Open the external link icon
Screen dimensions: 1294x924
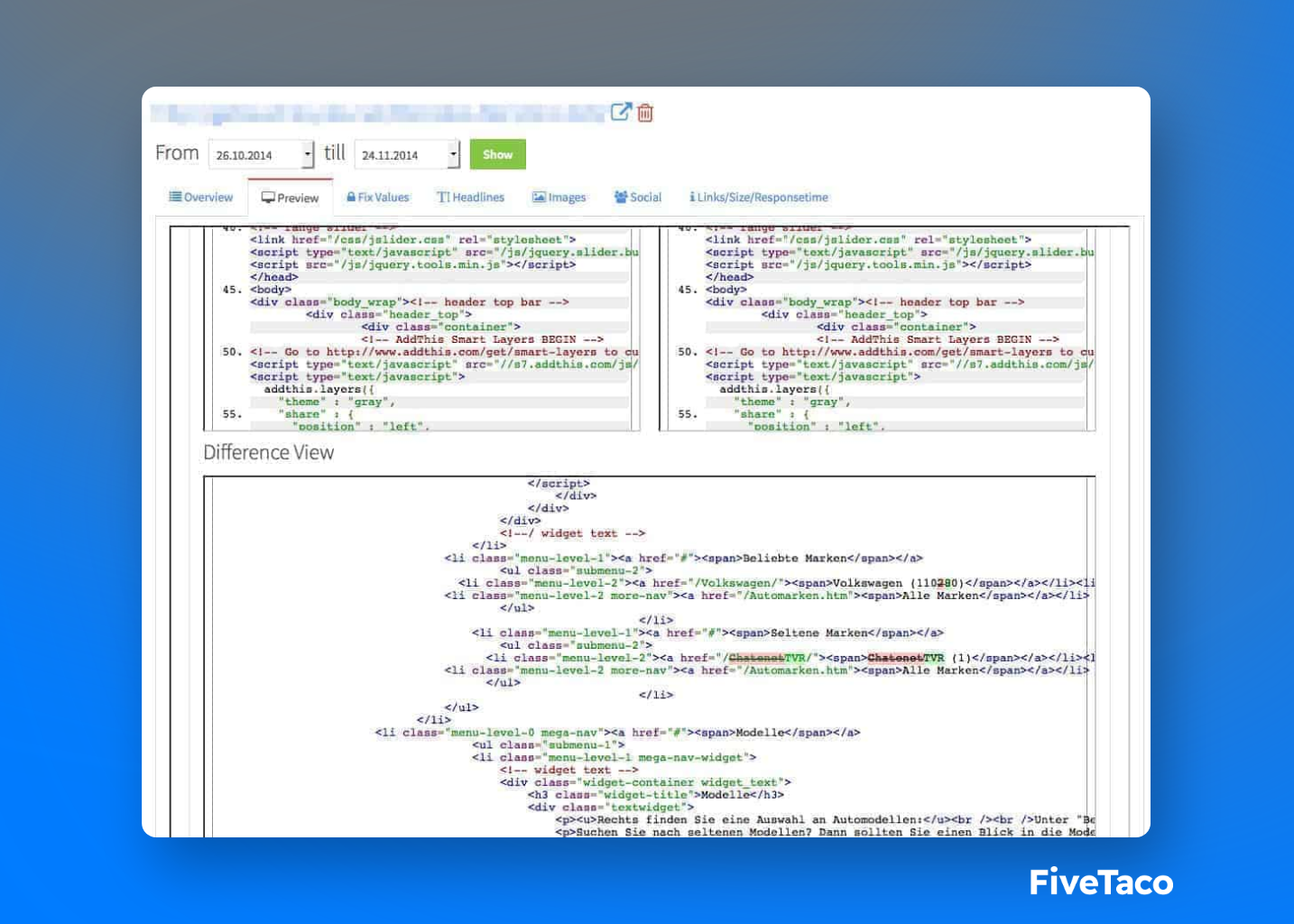pos(621,112)
